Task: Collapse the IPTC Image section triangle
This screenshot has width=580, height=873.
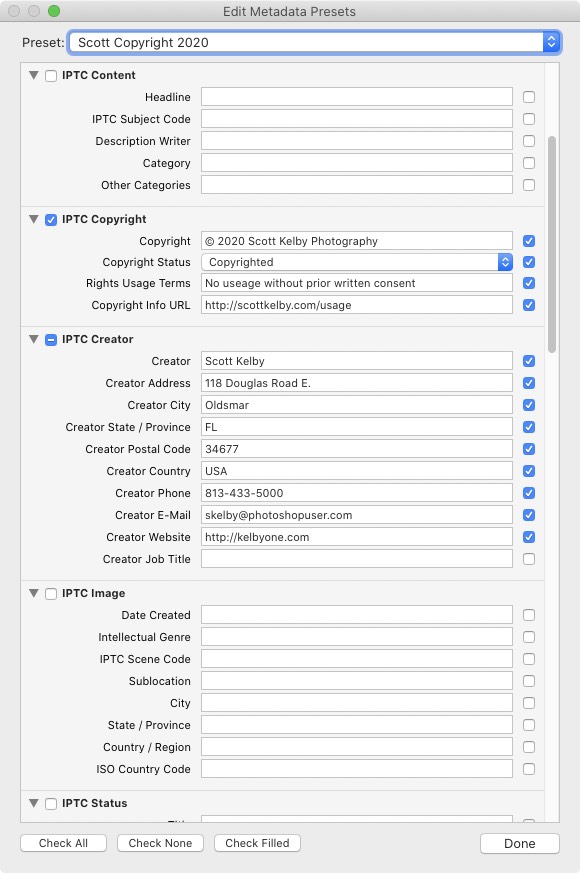Action: point(34,594)
